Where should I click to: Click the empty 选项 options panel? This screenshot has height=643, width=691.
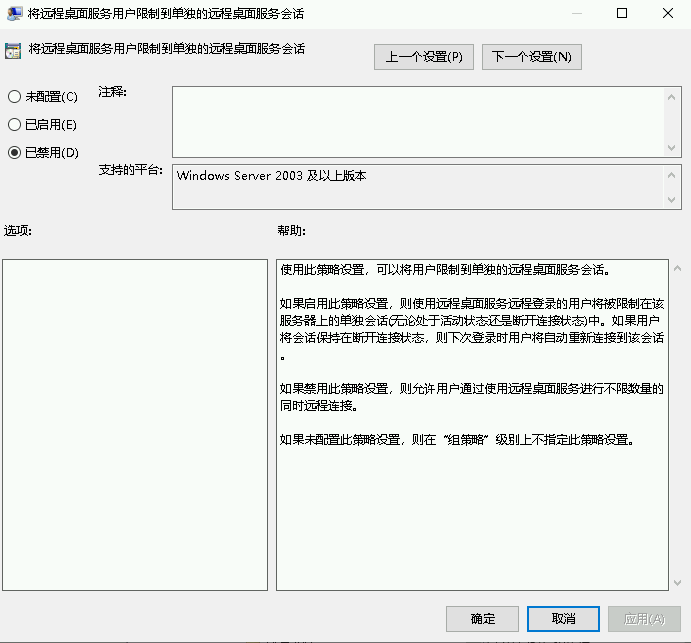[135, 425]
